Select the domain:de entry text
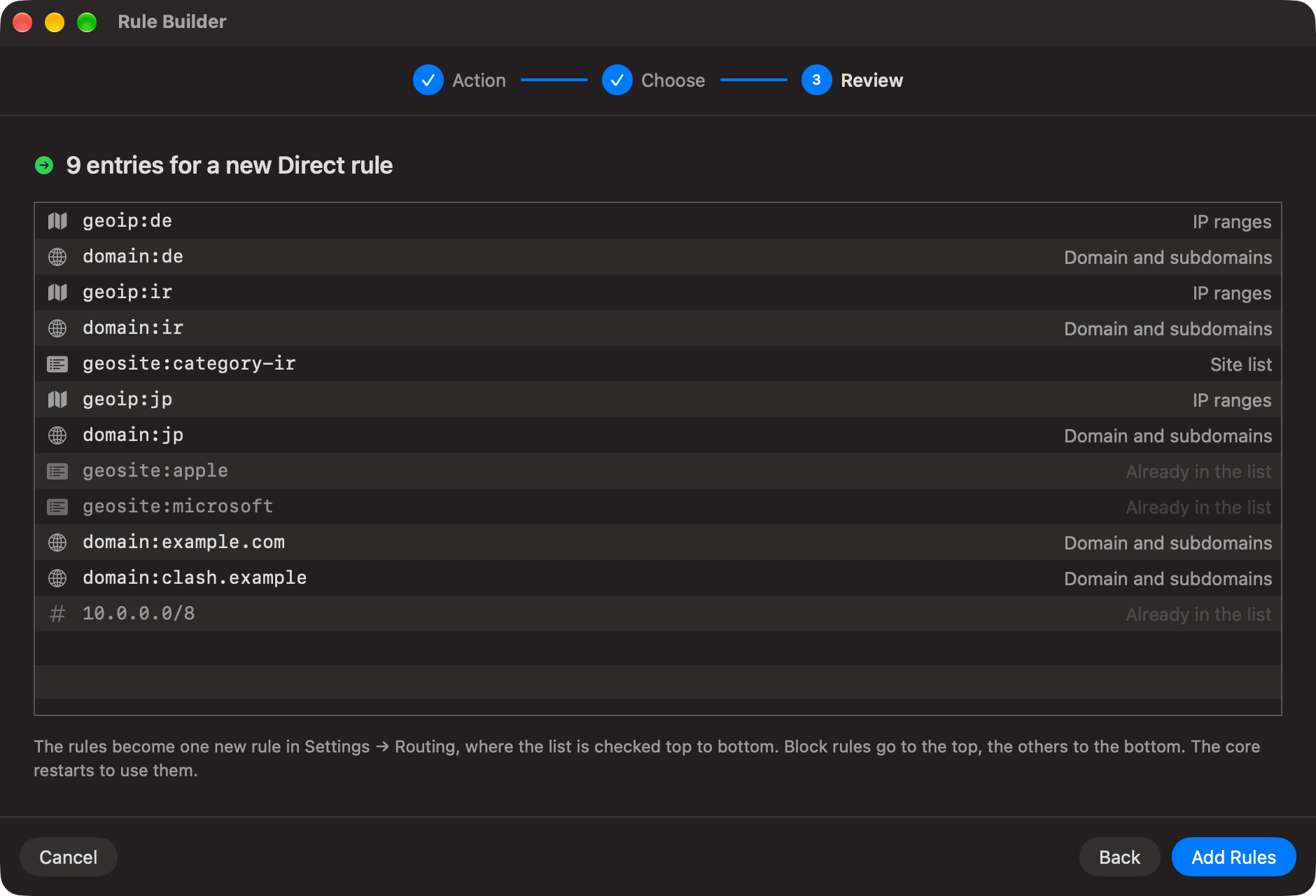1316x896 pixels. [x=133, y=257]
